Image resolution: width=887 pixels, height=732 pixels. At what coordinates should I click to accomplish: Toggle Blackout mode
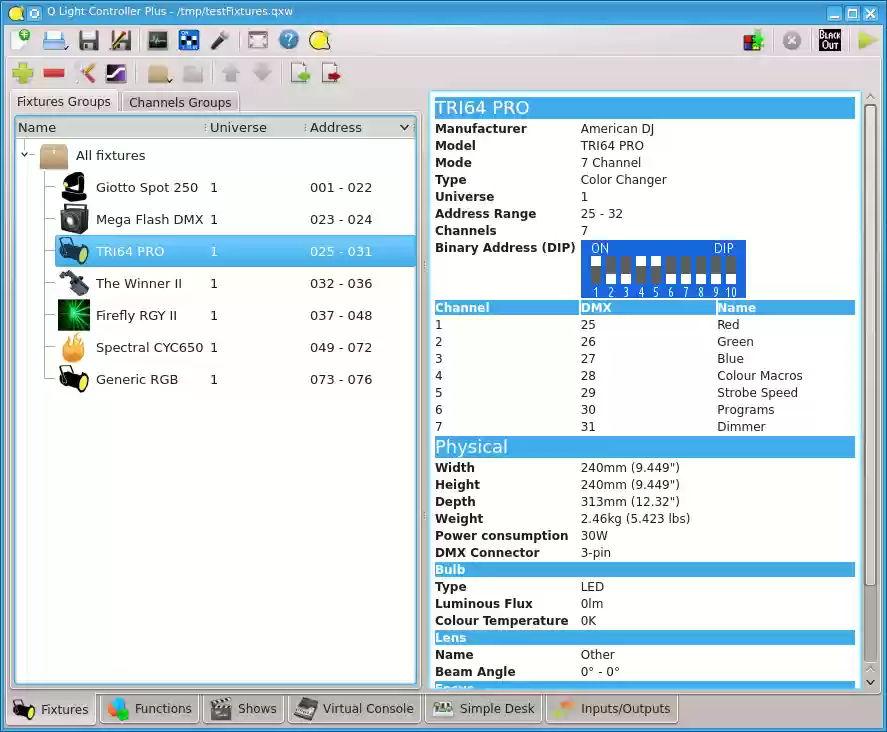pos(828,40)
